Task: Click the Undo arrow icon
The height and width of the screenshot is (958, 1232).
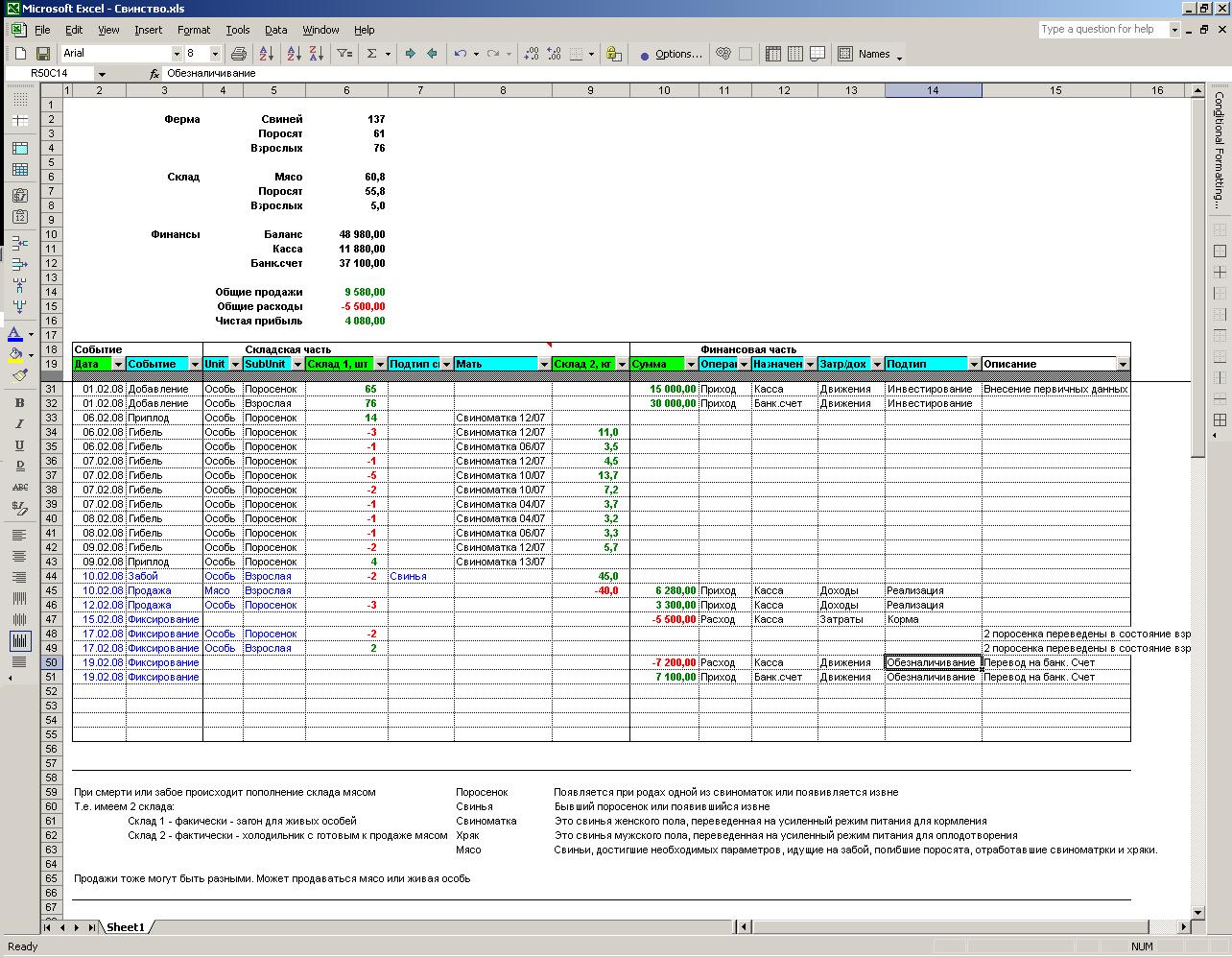Action: tap(461, 55)
